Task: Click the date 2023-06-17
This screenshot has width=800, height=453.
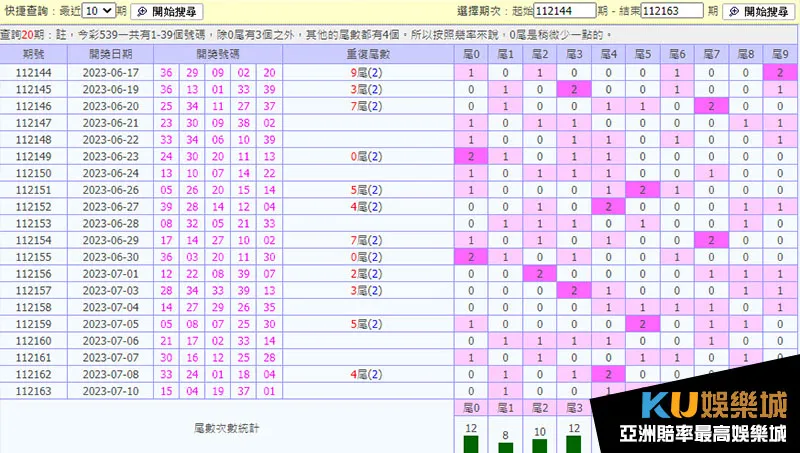Action: pos(110,72)
